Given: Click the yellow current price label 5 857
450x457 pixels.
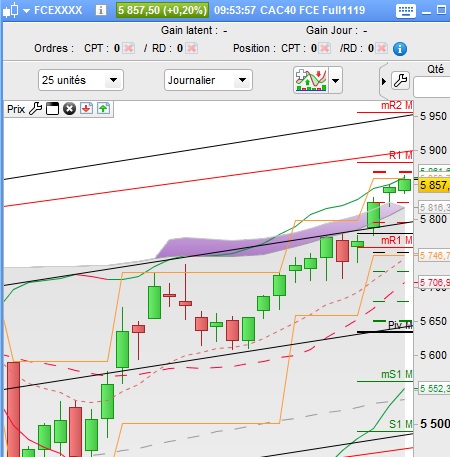Looking at the screenshot, I should [x=434, y=185].
